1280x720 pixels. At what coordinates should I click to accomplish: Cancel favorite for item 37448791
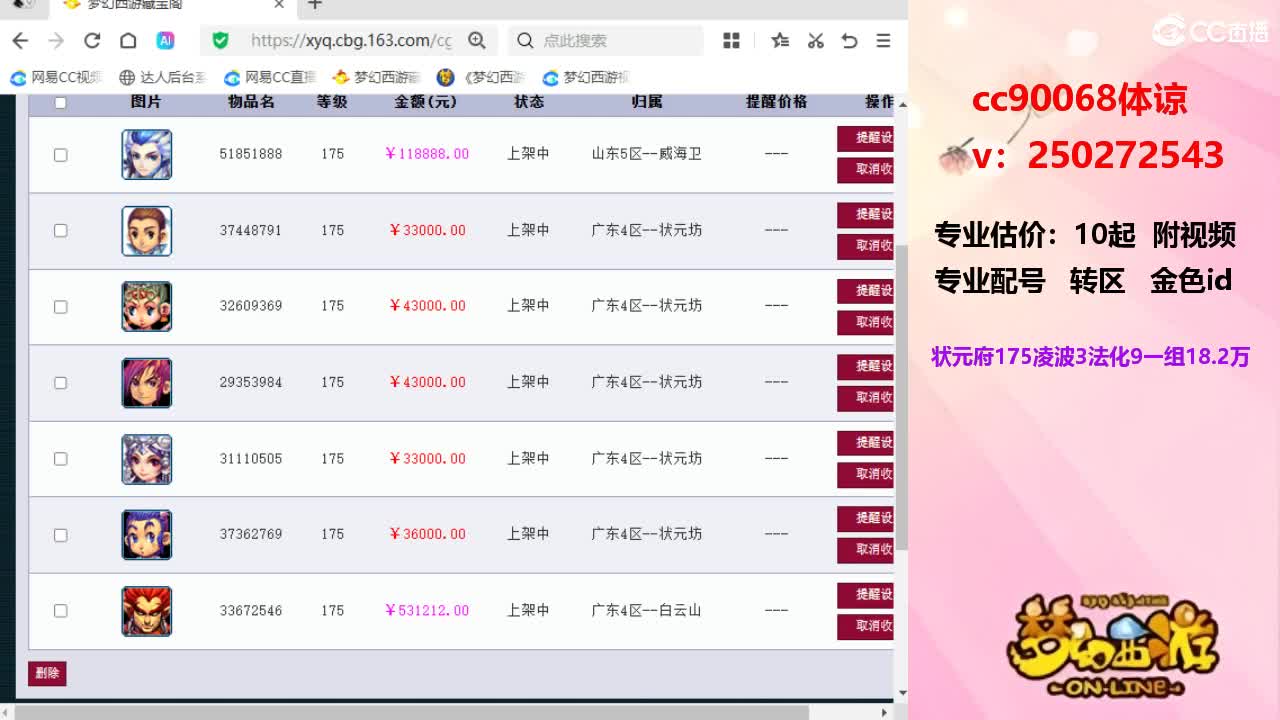tap(865, 246)
